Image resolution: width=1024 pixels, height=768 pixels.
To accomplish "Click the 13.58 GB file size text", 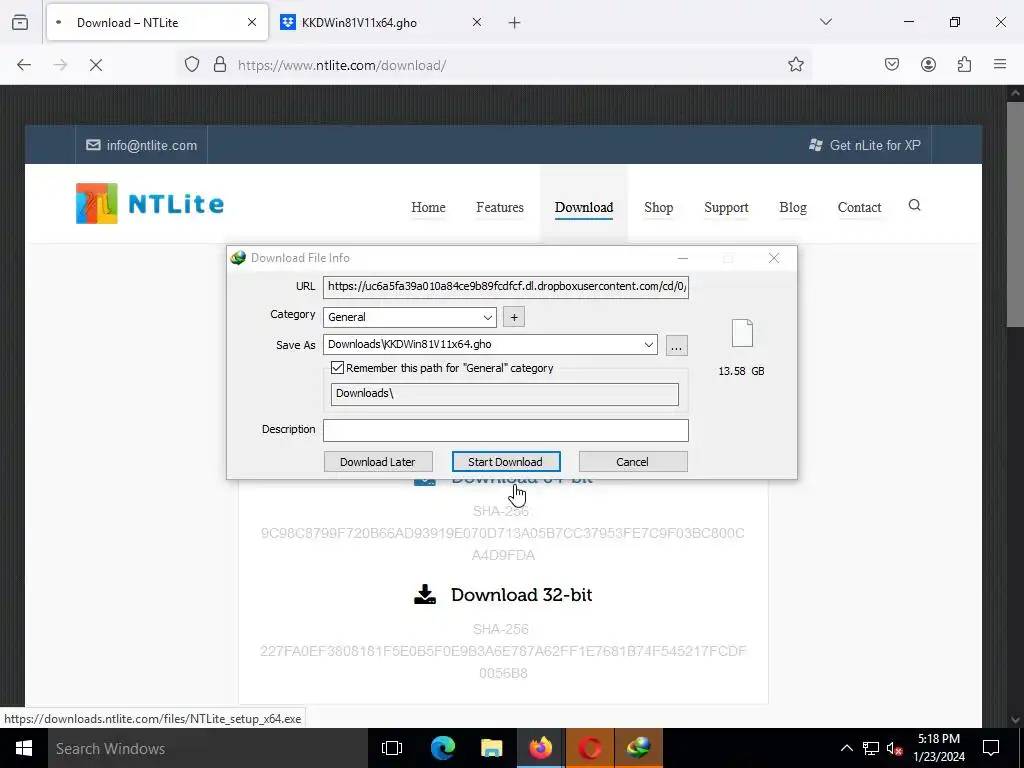I will point(741,371).
